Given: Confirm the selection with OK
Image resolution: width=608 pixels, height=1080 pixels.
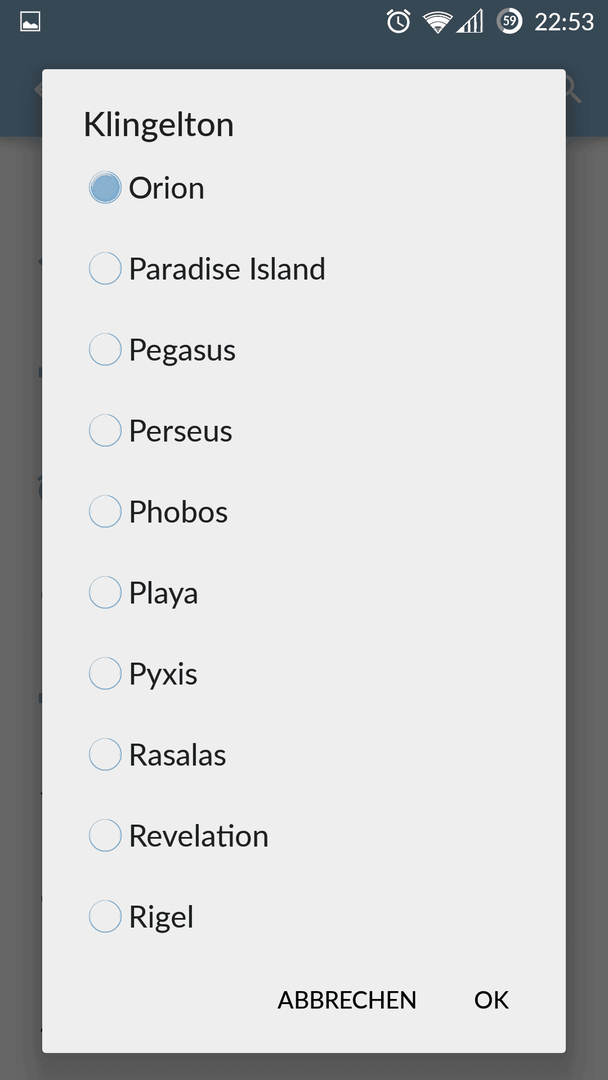Looking at the screenshot, I should (492, 1000).
